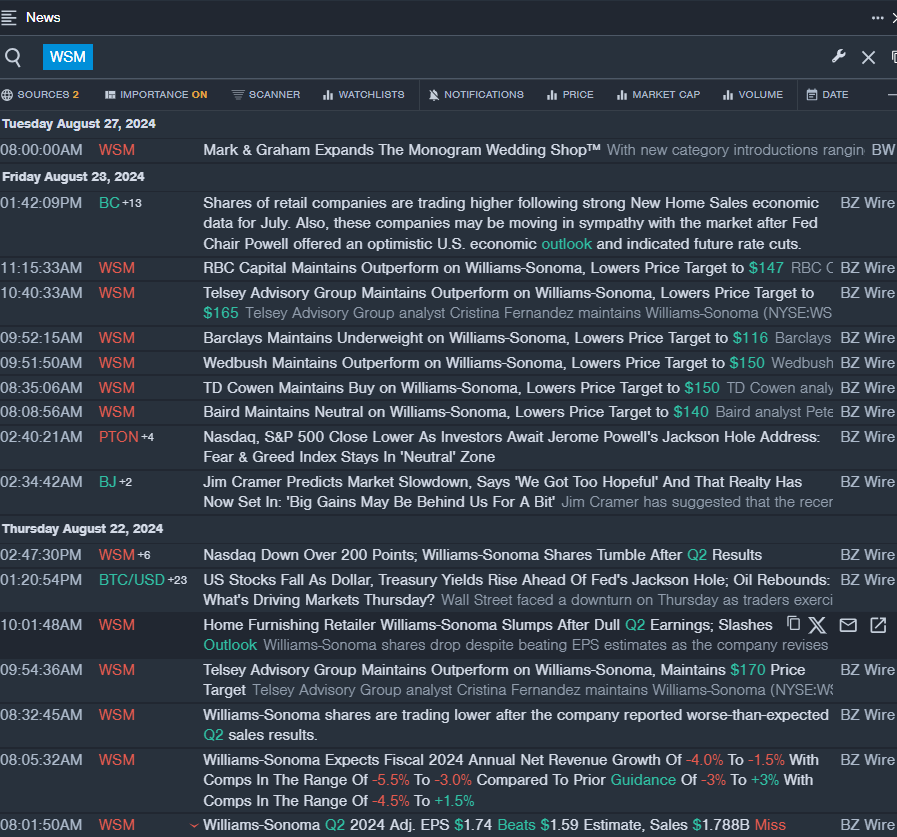Open the Fear & Greed Index Nasdaq story
Image resolution: width=897 pixels, height=837 pixels.
[511, 447]
